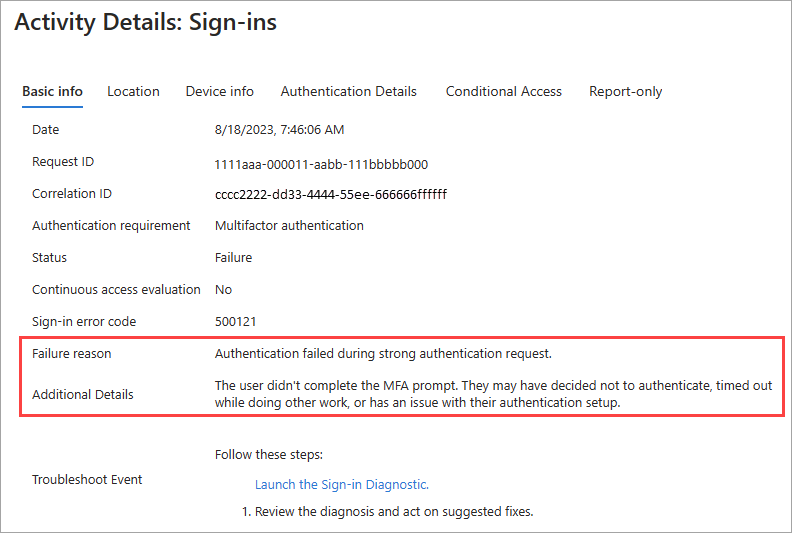The image size is (792, 533).
Task: Click the Review the diagnosis step text
Action: [x=394, y=512]
